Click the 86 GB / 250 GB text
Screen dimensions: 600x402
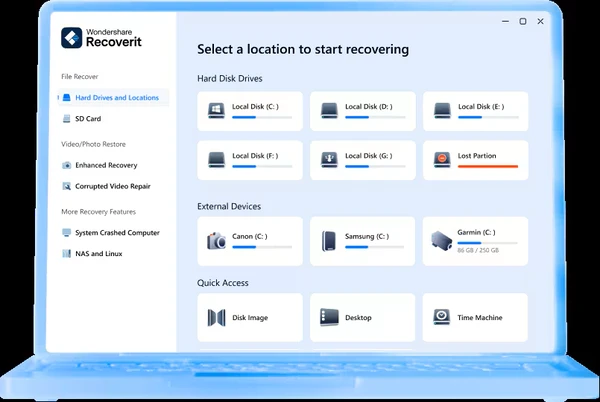[x=478, y=250]
